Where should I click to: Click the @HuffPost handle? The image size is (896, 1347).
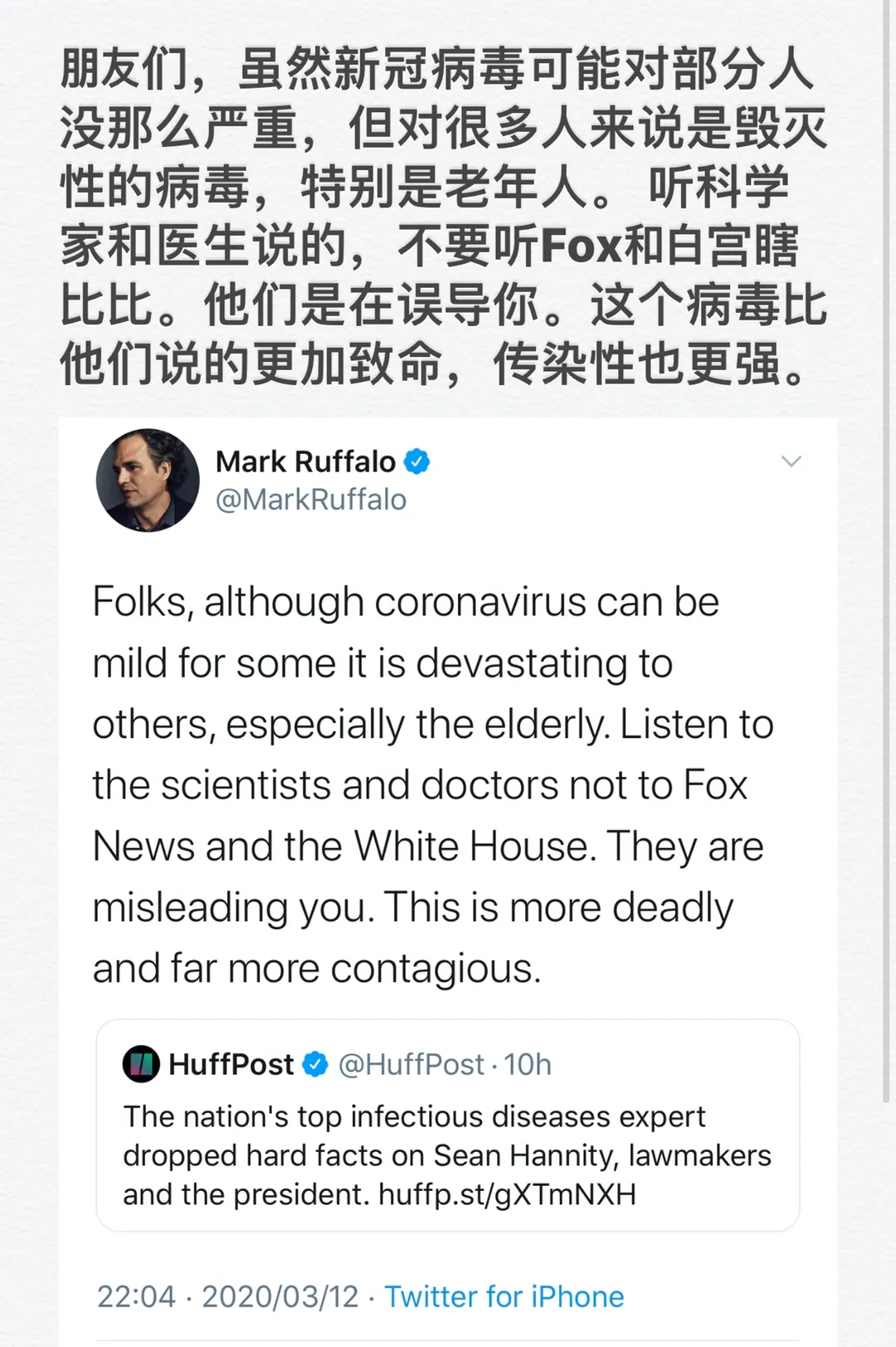pos(411,1064)
